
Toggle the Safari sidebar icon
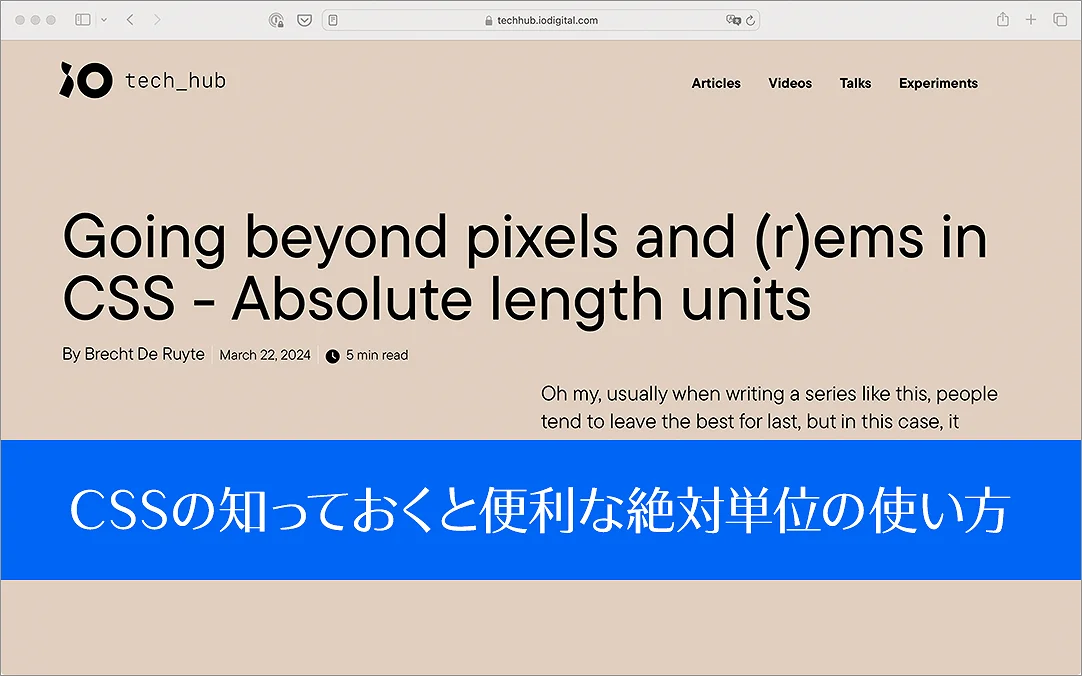pyautogui.click(x=83, y=20)
